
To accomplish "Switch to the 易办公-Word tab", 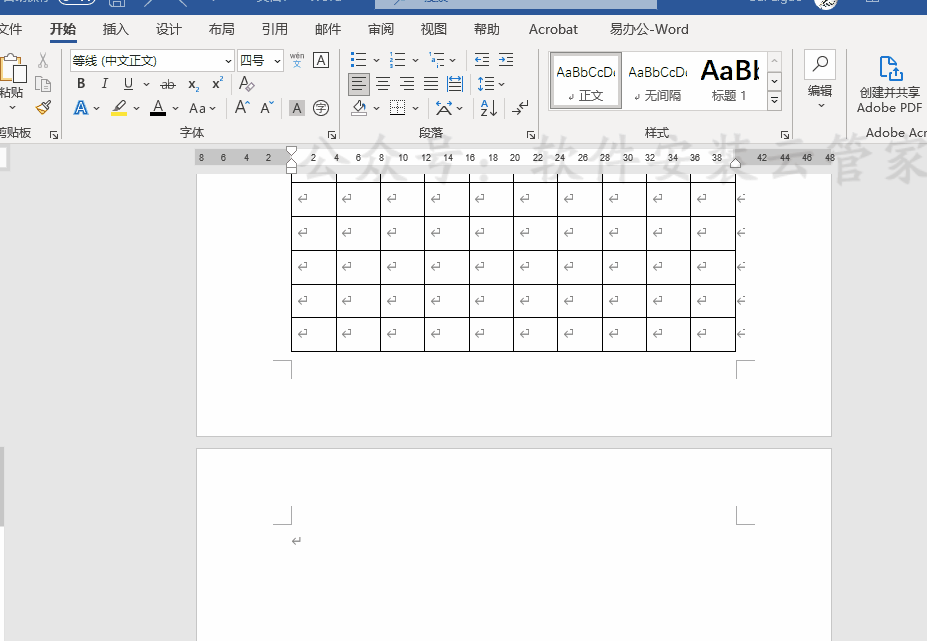I will [649, 29].
